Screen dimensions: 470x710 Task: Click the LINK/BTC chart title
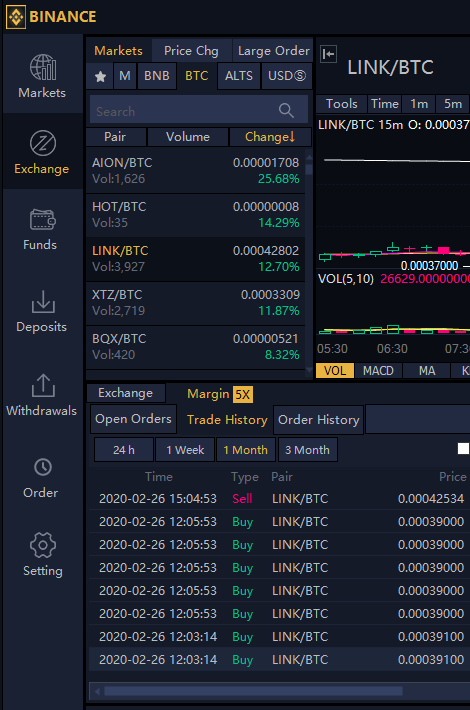click(390, 67)
